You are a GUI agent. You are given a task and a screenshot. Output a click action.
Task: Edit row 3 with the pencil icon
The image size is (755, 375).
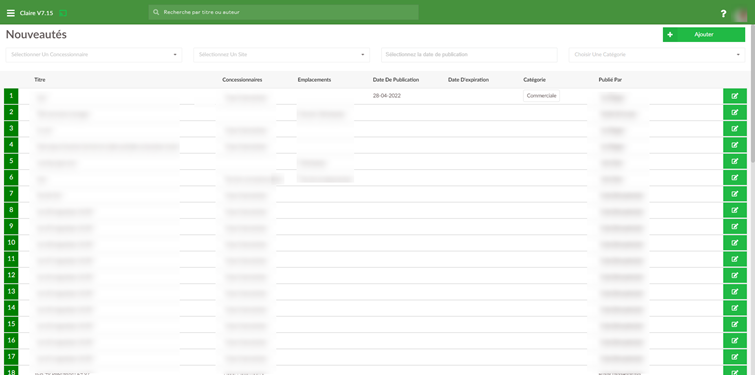click(x=735, y=129)
